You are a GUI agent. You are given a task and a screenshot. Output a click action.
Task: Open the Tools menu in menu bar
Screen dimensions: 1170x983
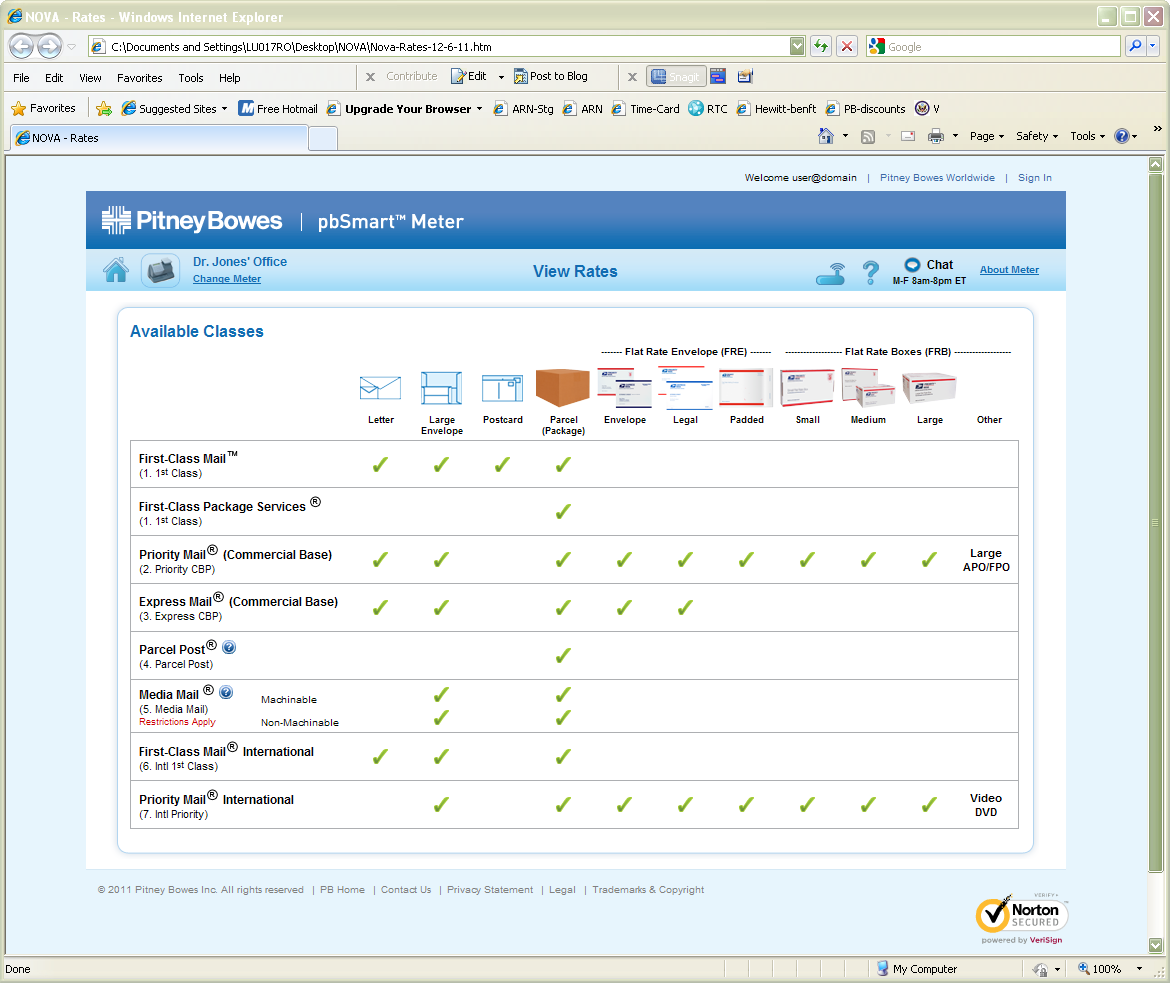pyautogui.click(x=191, y=78)
